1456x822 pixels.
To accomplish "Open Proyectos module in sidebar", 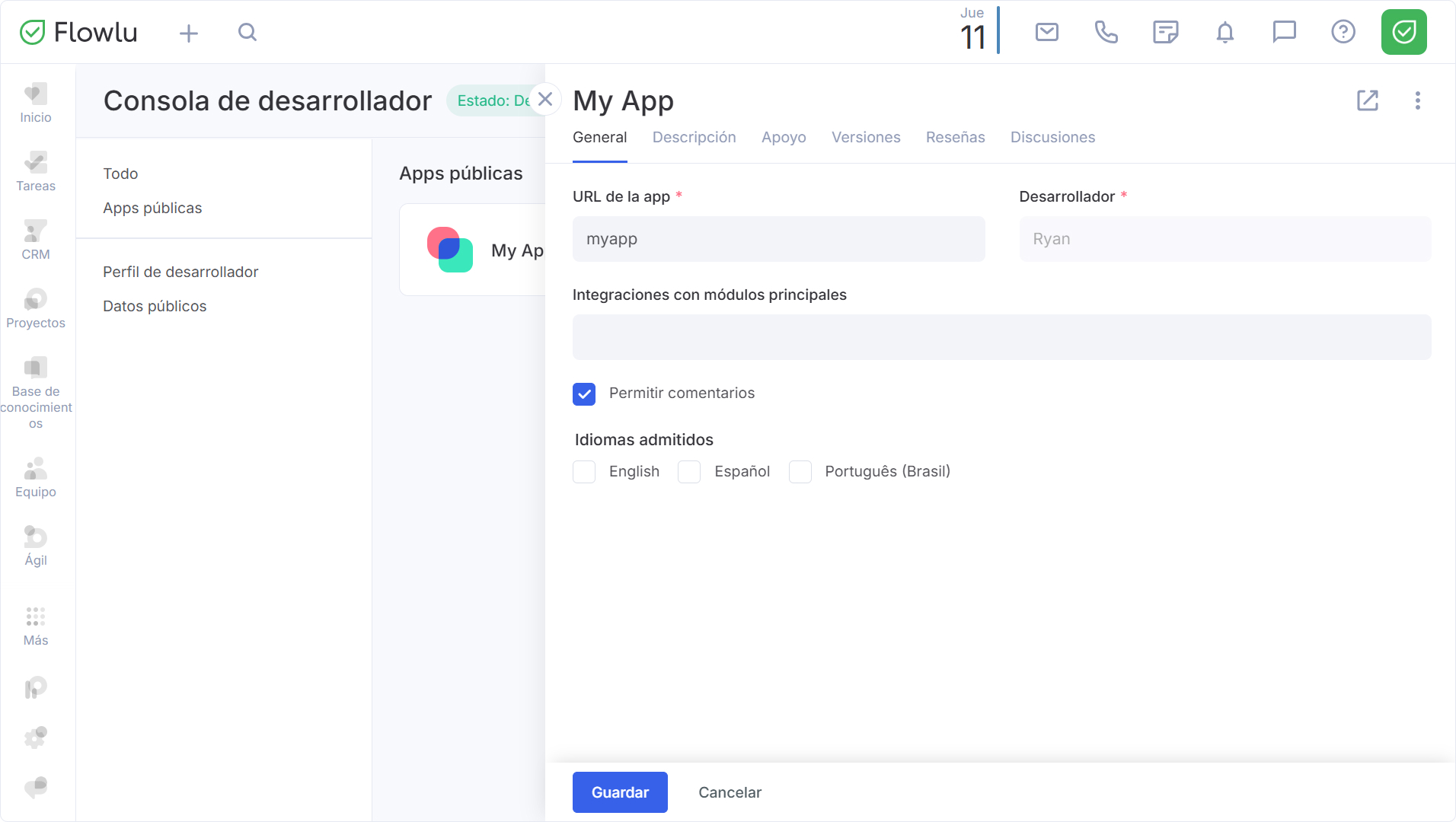I will (x=36, y=308).
